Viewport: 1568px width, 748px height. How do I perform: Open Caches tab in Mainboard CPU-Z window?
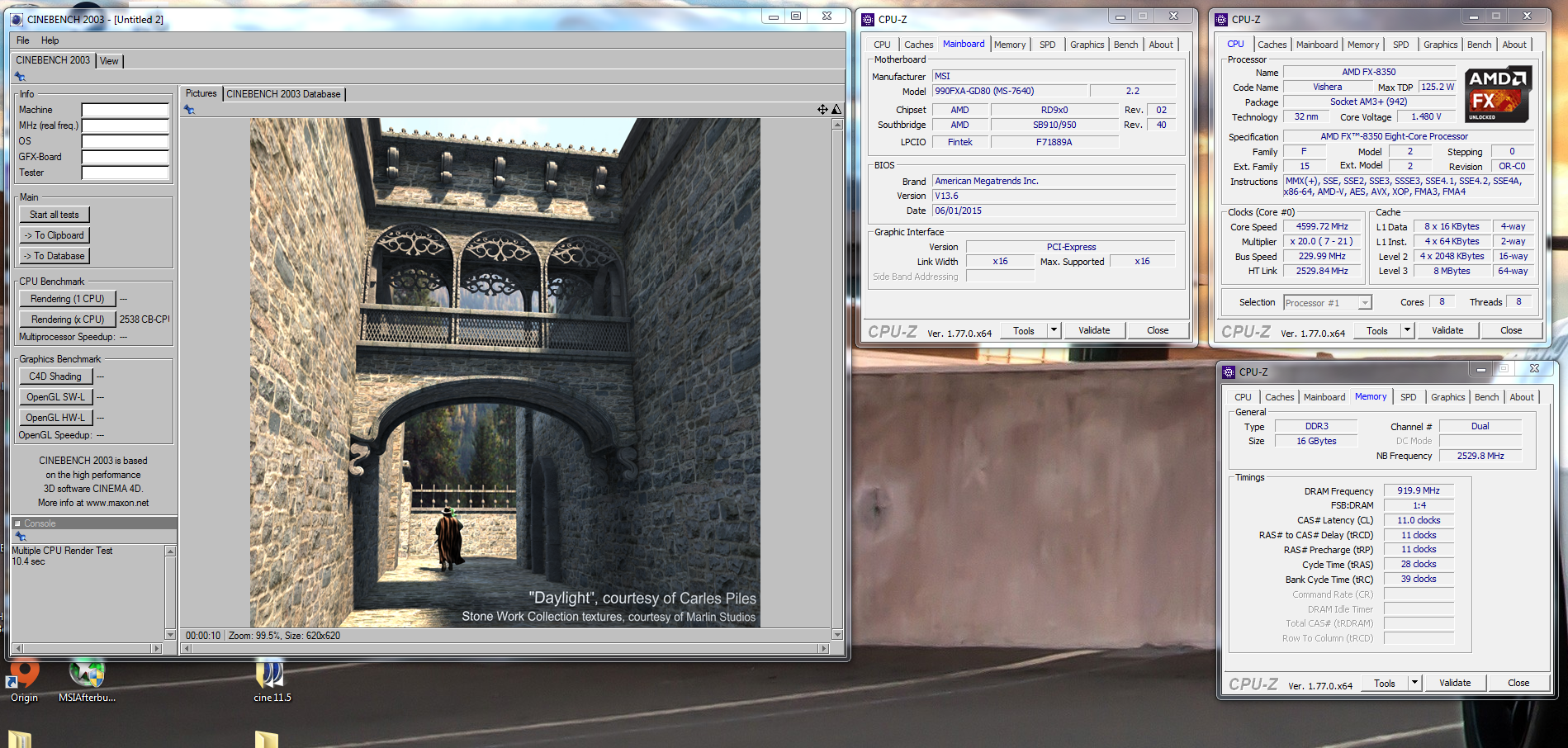[x=918, y=45]
